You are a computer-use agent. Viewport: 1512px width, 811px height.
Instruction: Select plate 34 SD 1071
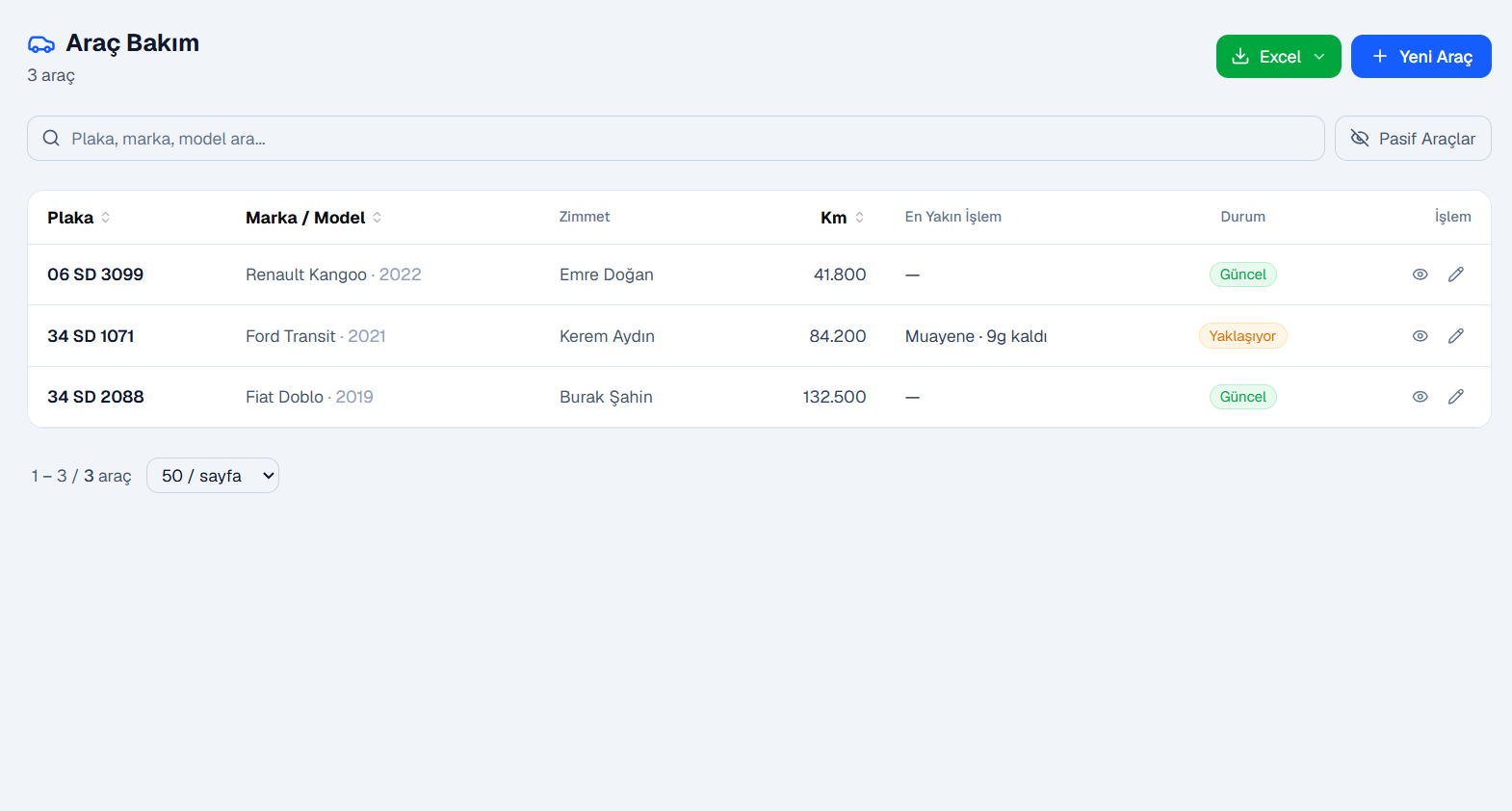click(x=91, y=336)
